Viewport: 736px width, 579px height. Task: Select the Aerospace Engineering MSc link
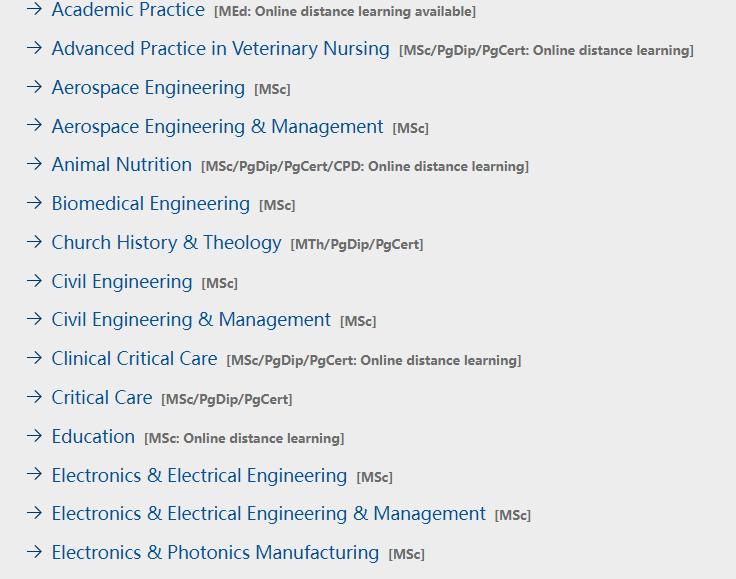(148, 88)
